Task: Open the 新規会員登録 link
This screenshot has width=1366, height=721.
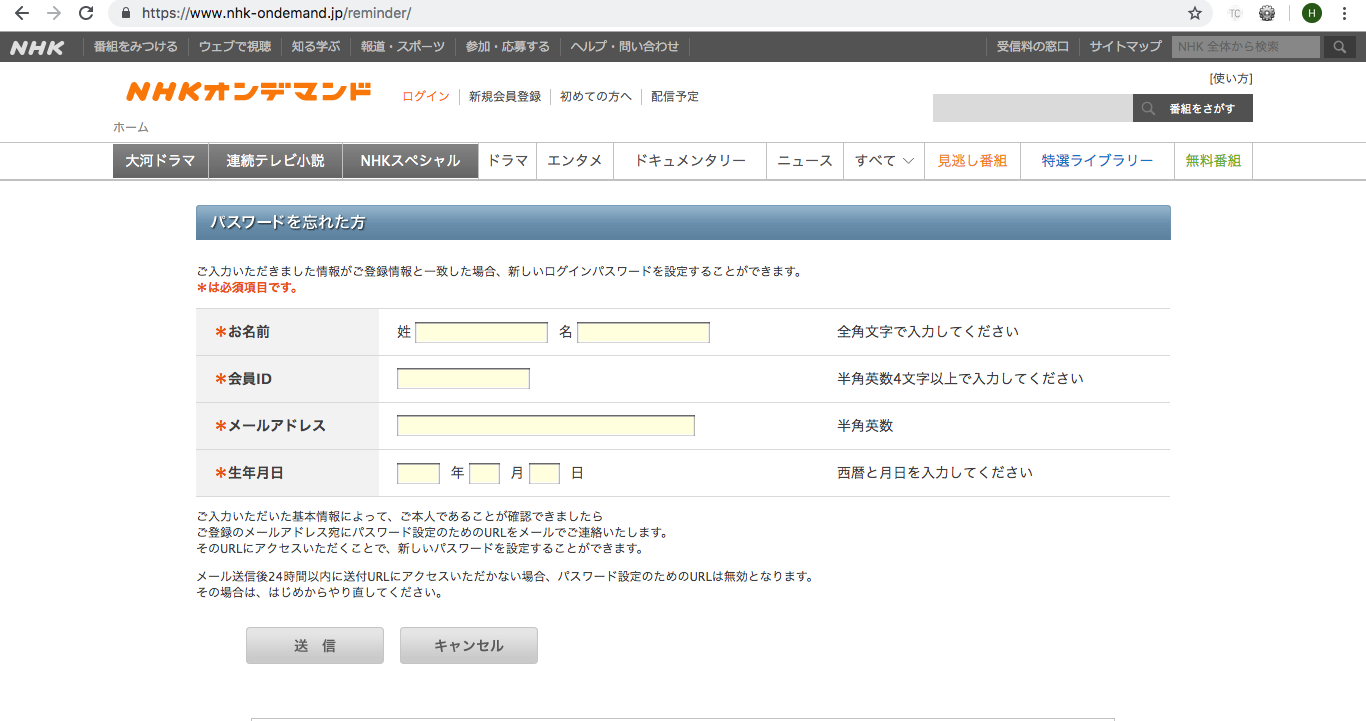Action: (504, 97)
